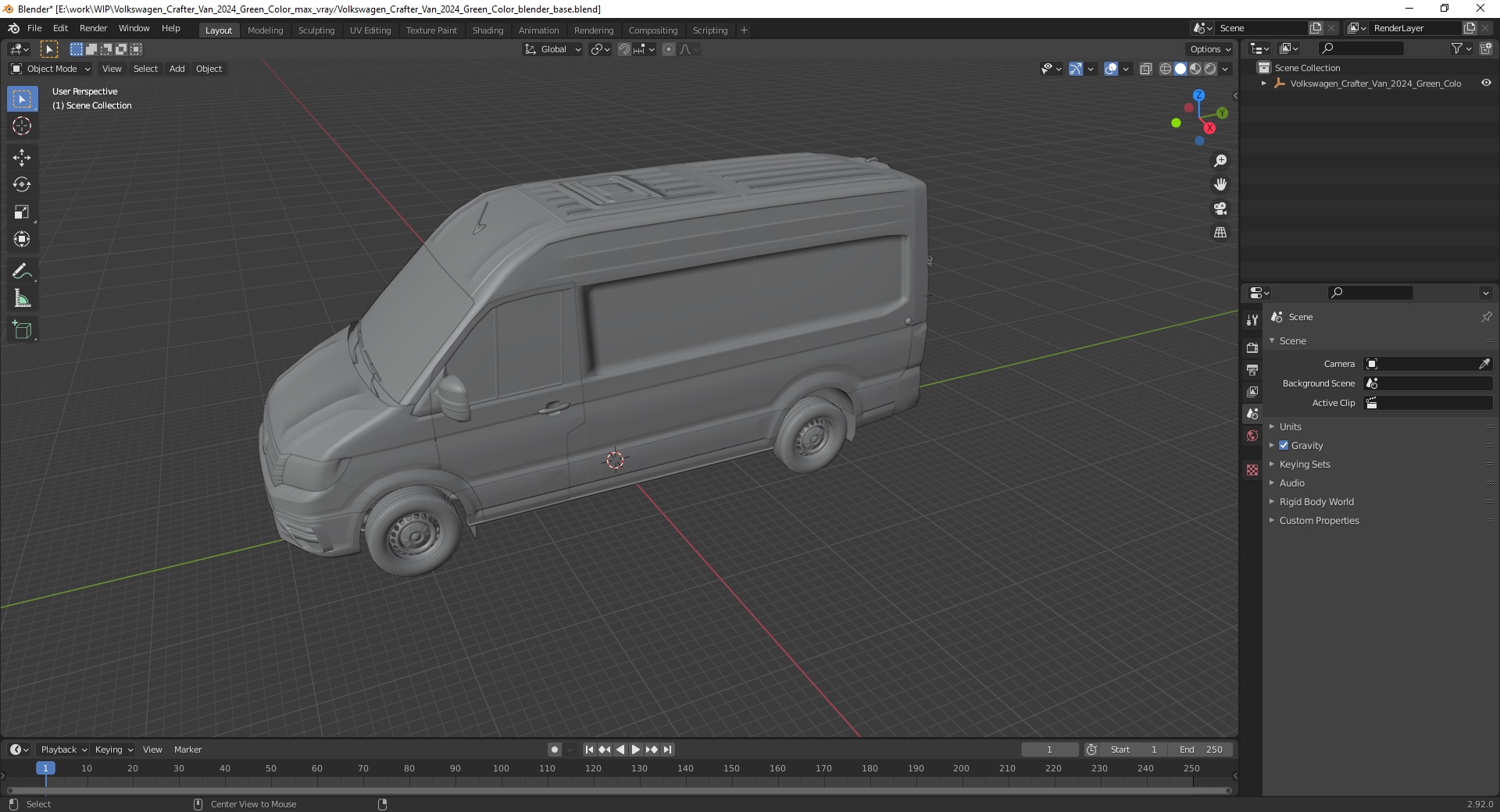1500x812 pixels.
Task: Click the End frame 250 field
Action: coord(1202,750)
